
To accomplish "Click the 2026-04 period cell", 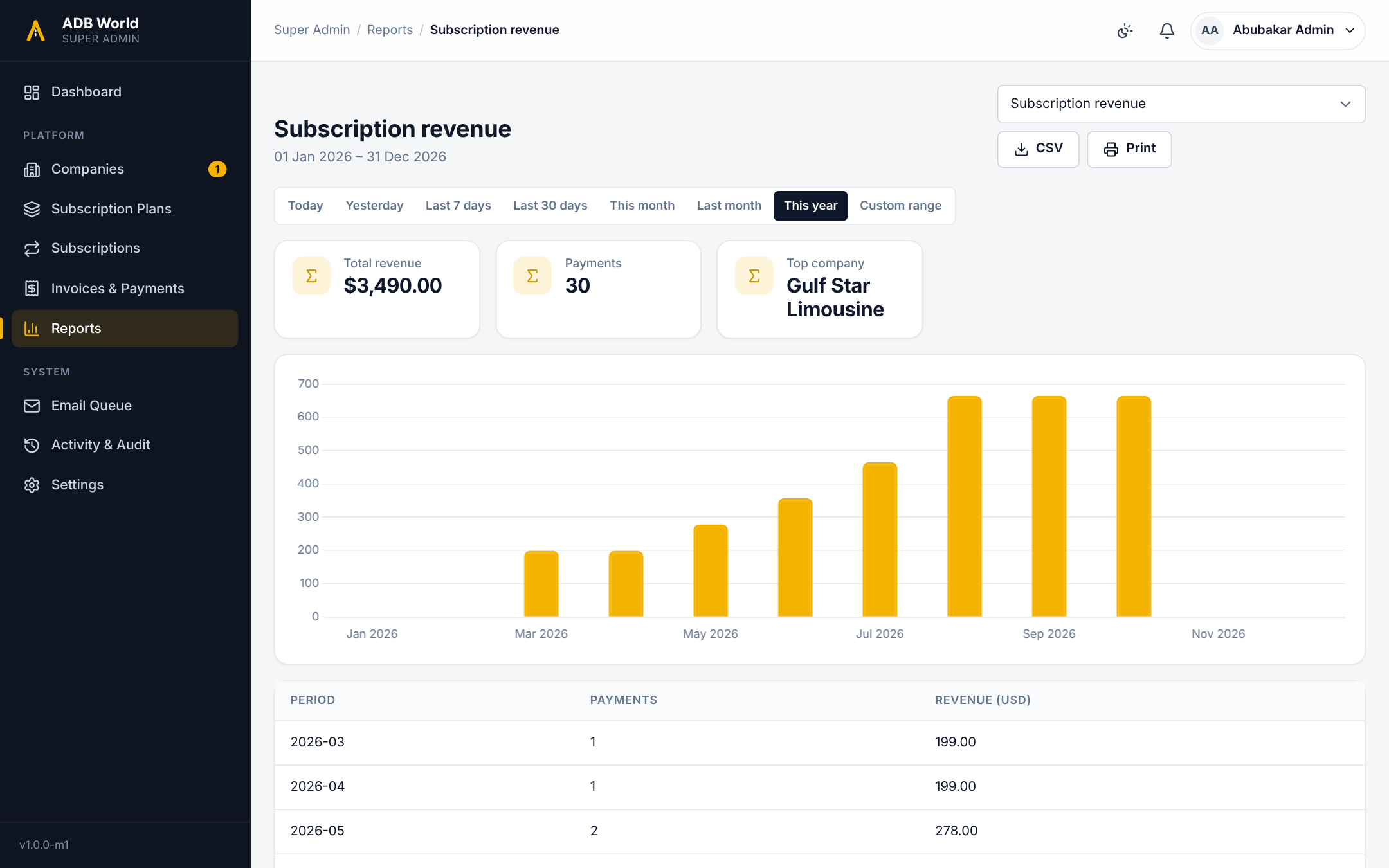I will coord(318,786).
